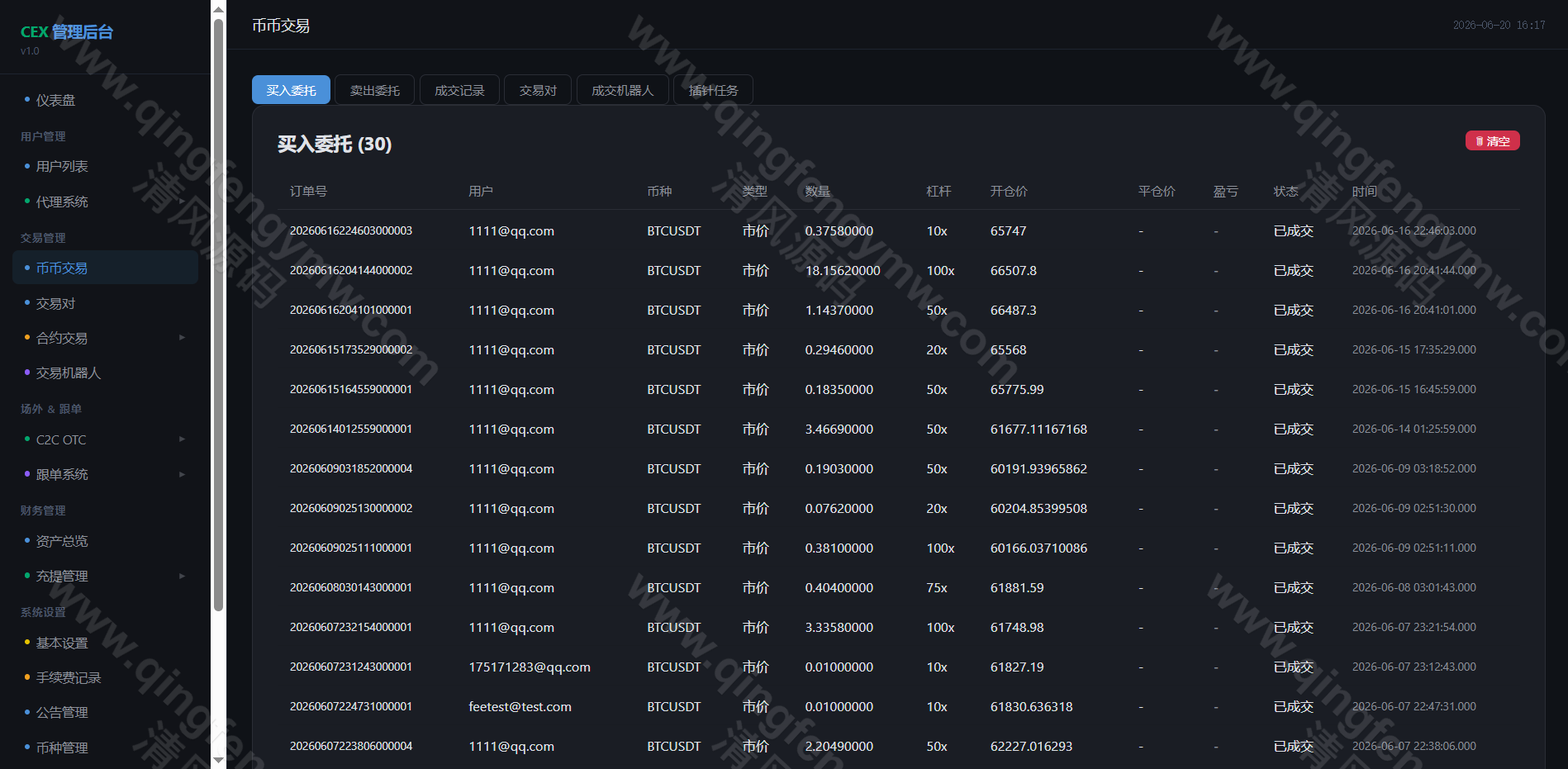Click the 订单号 column header
1568x769 pixels.
pyautogui.click(x=308, y=191)
